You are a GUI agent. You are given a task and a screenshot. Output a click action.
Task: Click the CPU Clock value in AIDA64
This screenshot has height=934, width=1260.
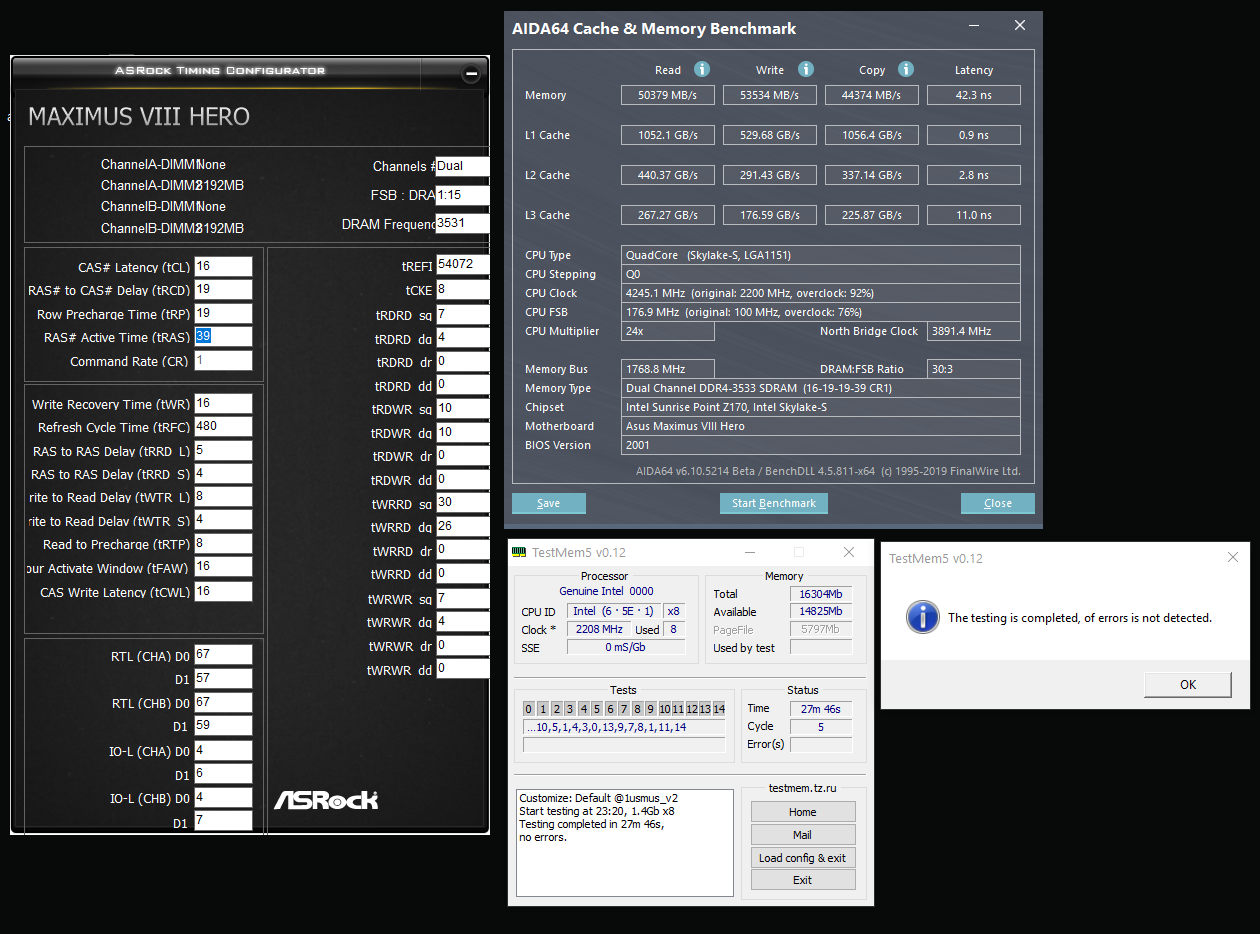coord(821,293)
